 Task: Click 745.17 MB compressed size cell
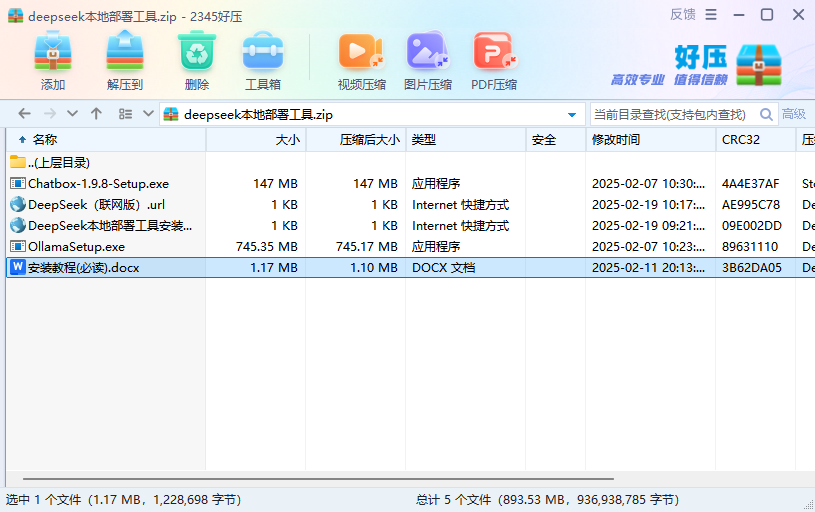point(366,246)
